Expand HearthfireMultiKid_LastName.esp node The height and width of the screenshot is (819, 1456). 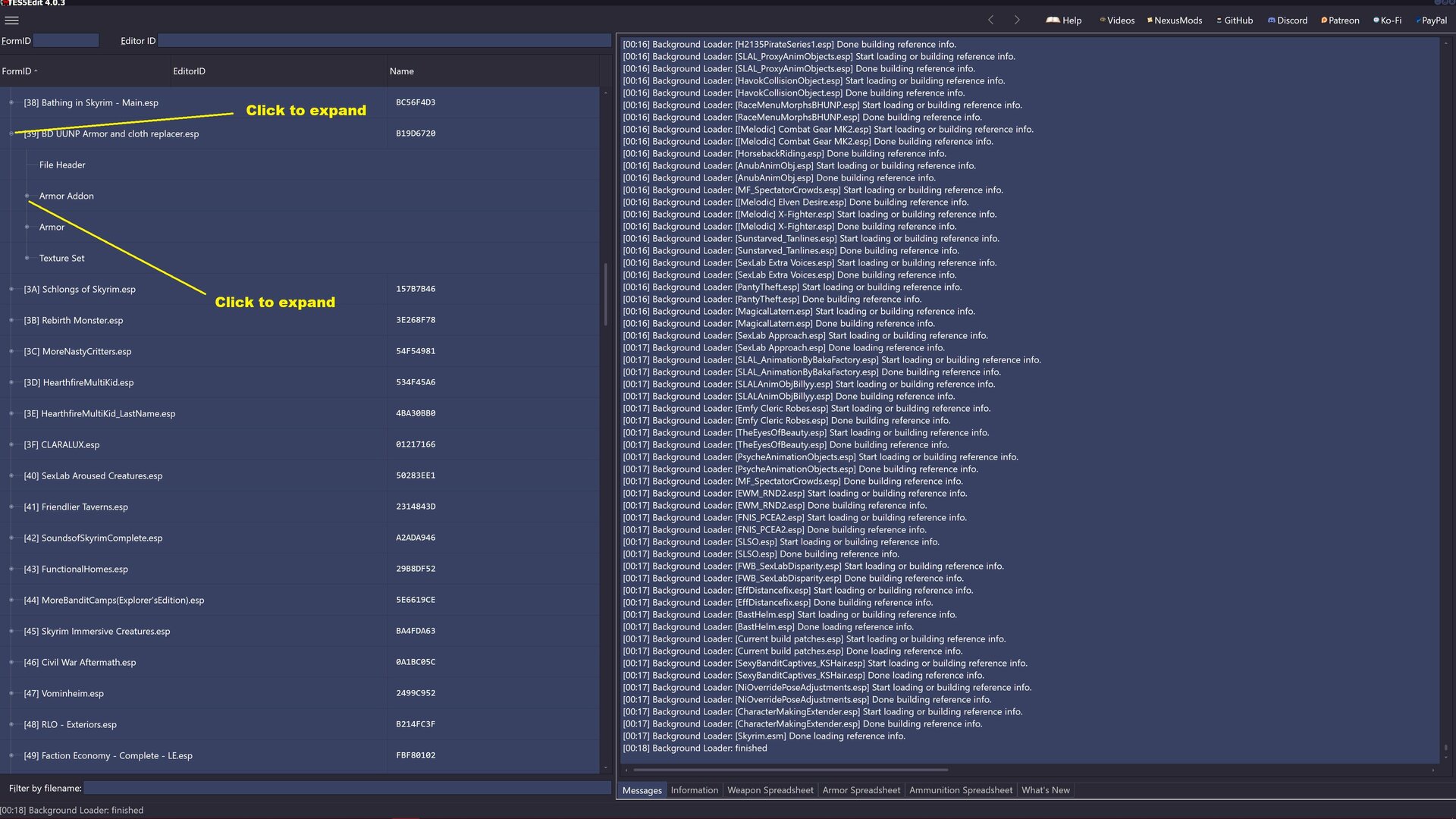coord(11,413)
